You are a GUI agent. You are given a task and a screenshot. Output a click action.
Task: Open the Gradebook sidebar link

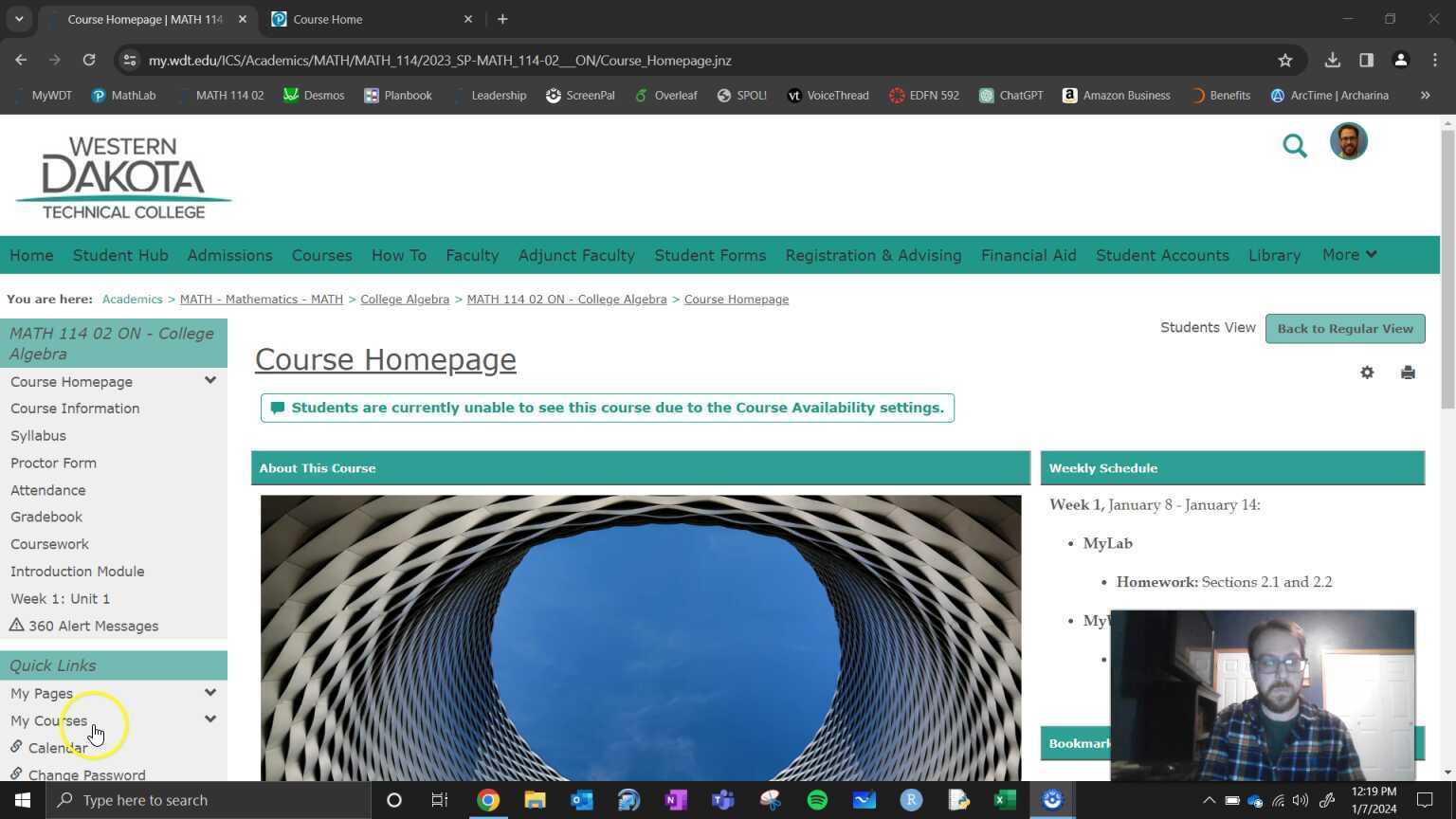pos(46,518)
